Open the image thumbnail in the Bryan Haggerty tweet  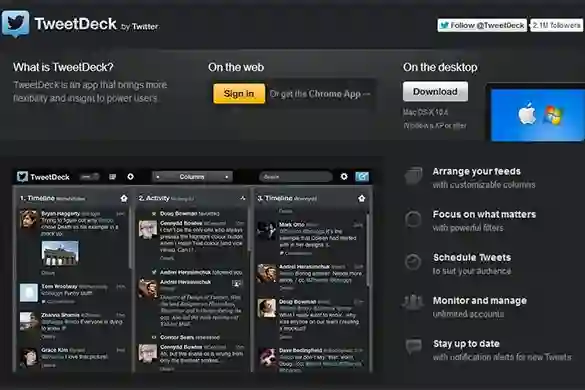click(60, 253)
